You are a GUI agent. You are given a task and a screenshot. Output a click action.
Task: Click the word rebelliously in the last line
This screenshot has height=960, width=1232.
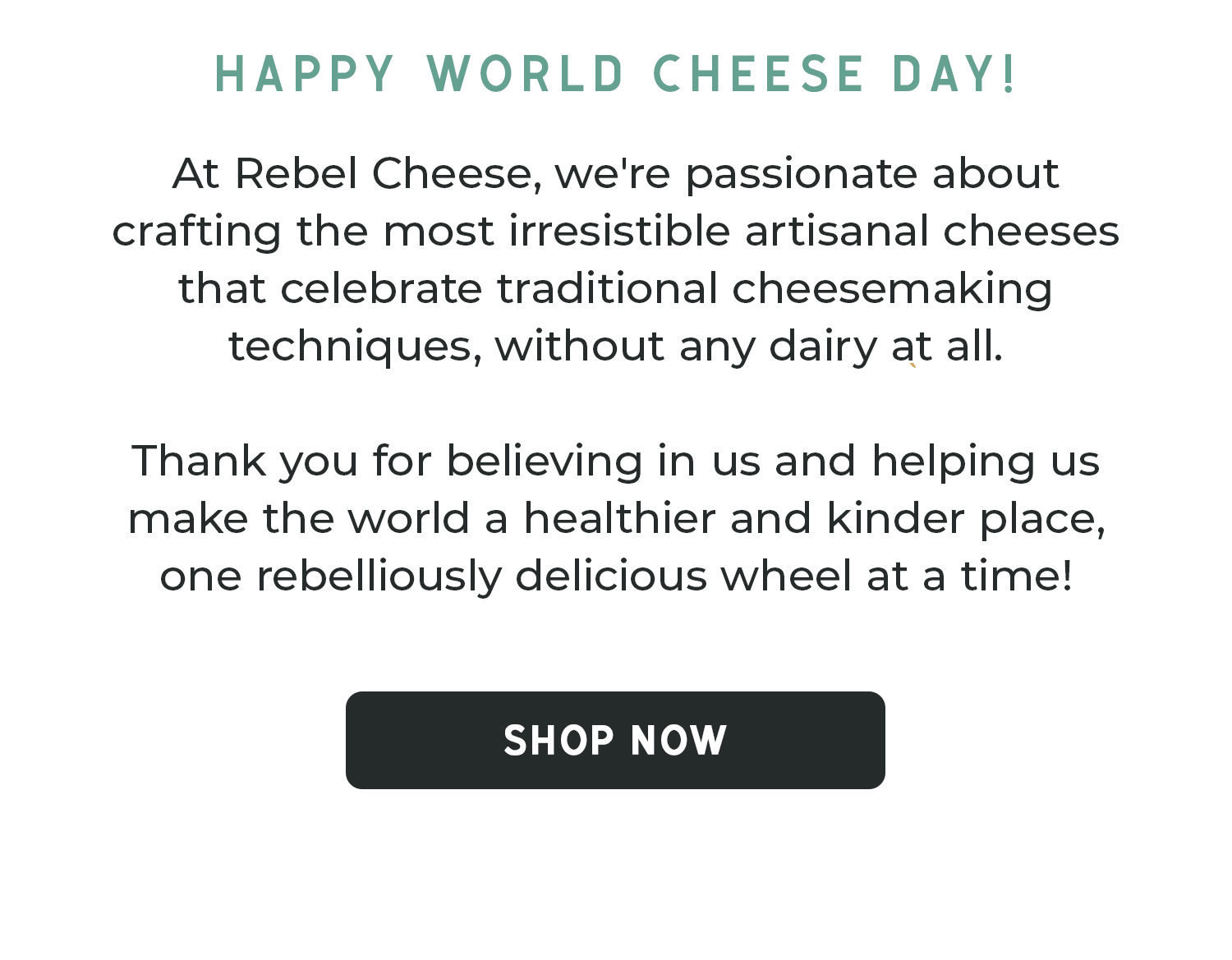(379, 577)
